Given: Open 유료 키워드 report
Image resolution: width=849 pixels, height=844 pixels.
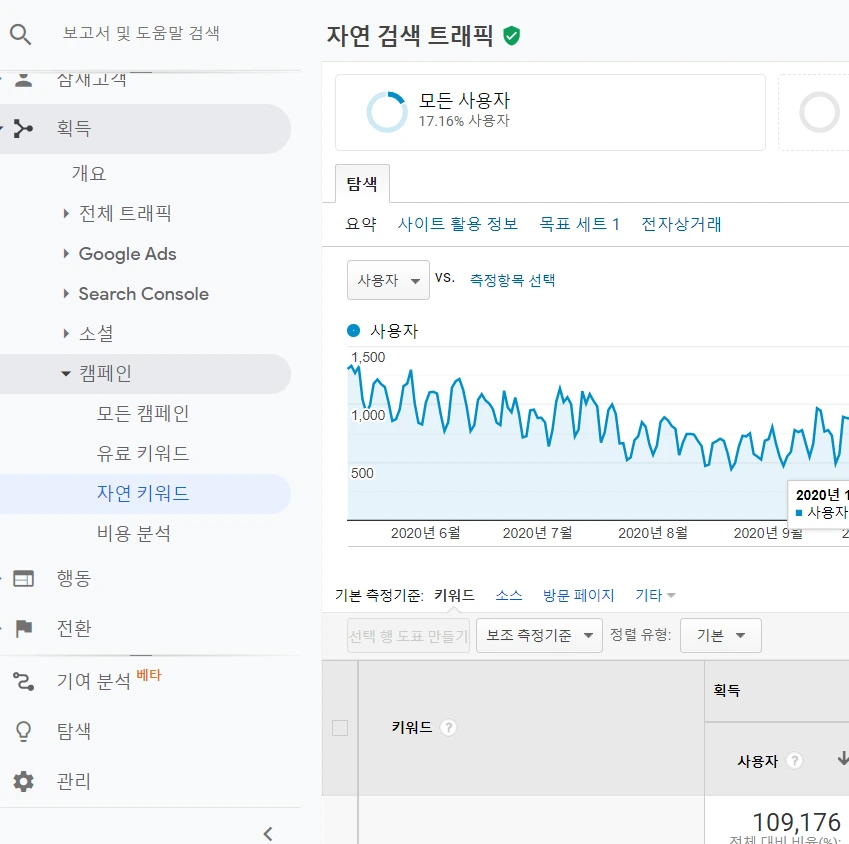Looking at the screenshot, I should (143, 453).
